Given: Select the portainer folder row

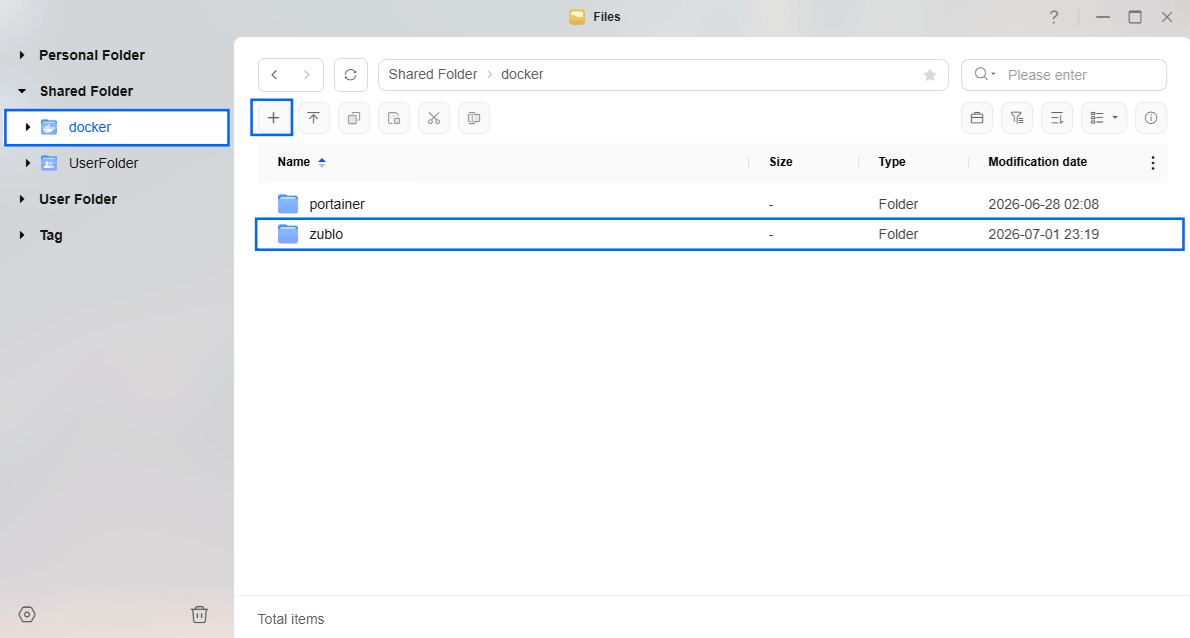Looking at the screenshot, I should click(719, 204).
